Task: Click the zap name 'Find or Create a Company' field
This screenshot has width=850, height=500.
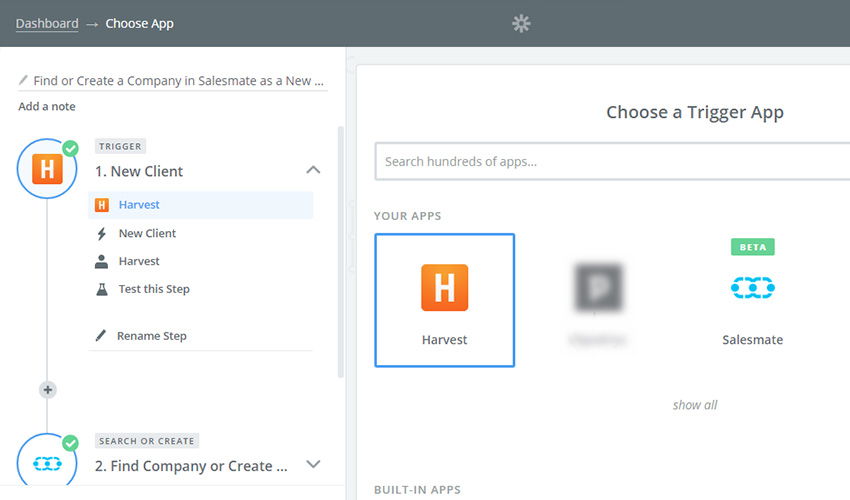Action: pos(178,81)
